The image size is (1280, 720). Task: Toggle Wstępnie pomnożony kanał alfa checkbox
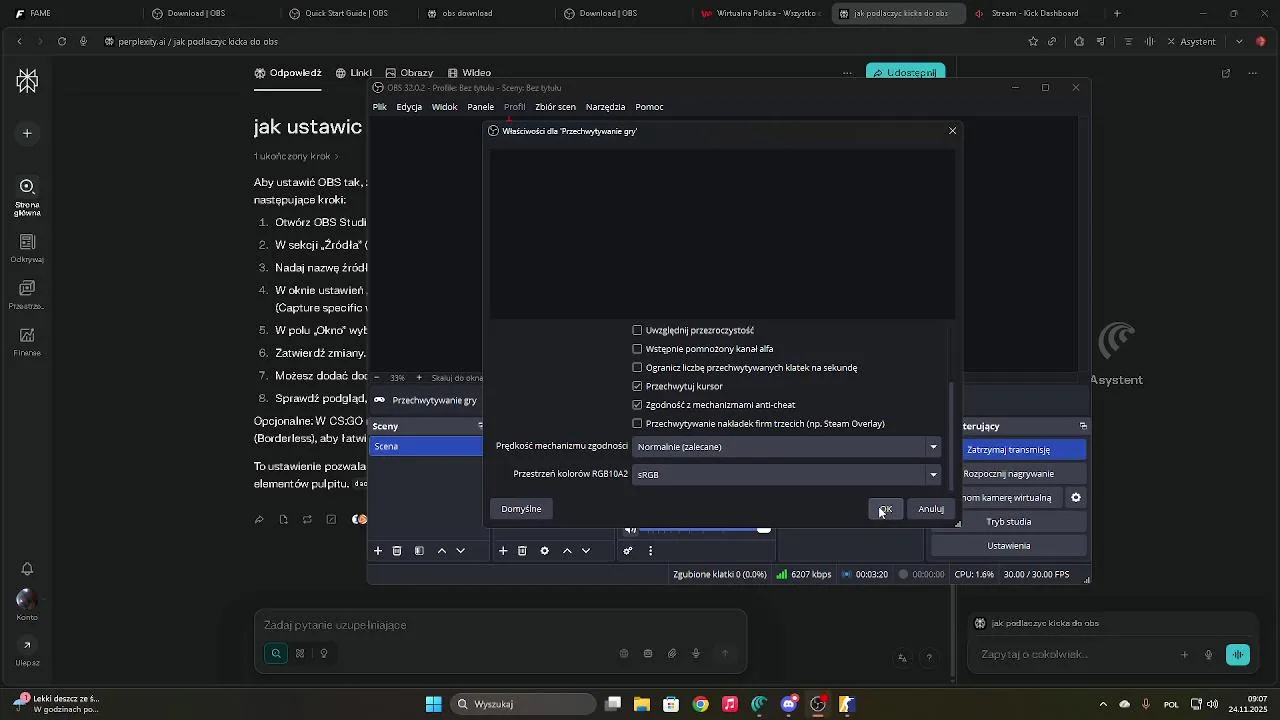[637, 349]
